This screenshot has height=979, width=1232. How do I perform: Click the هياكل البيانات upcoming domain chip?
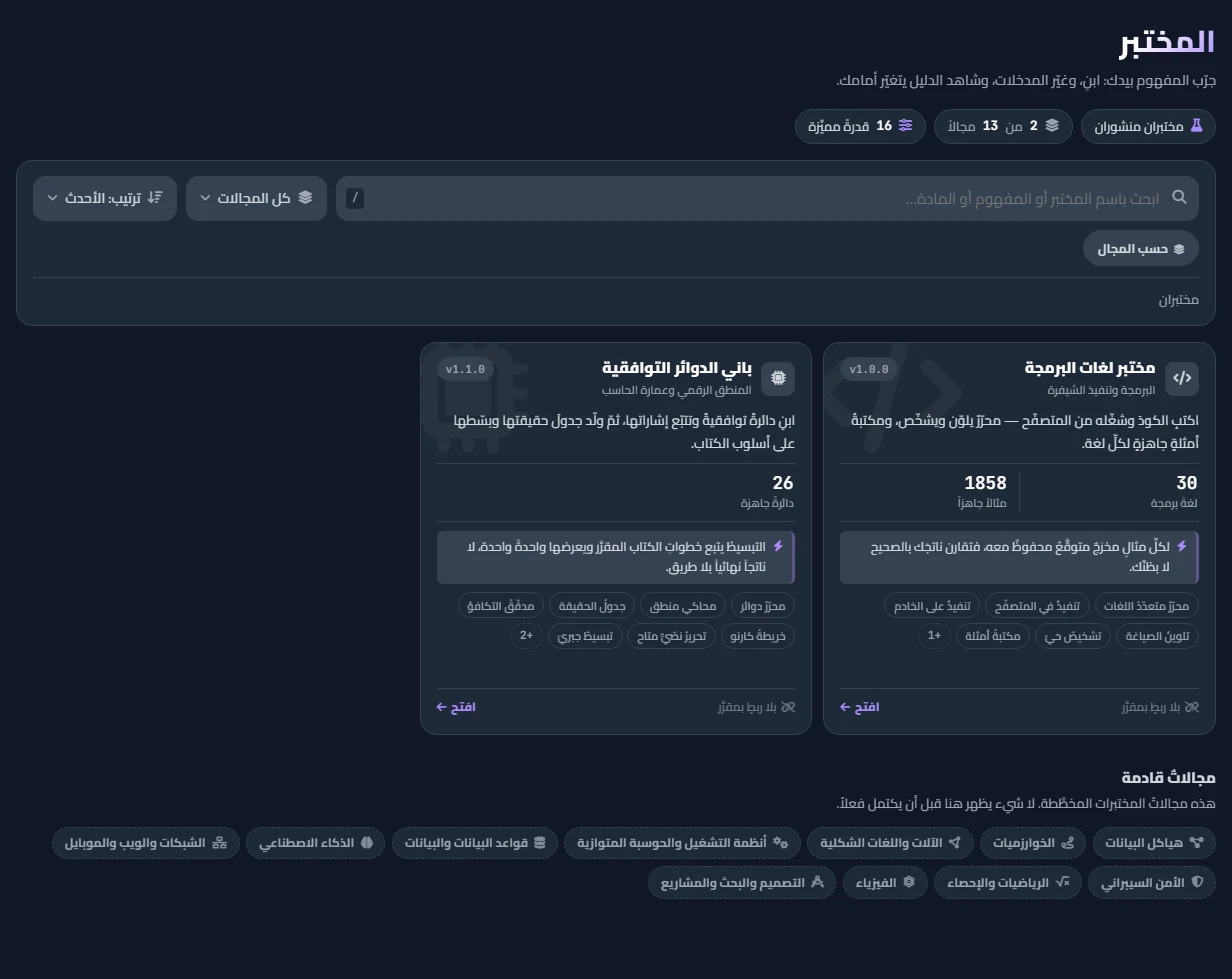(1154, 843)
